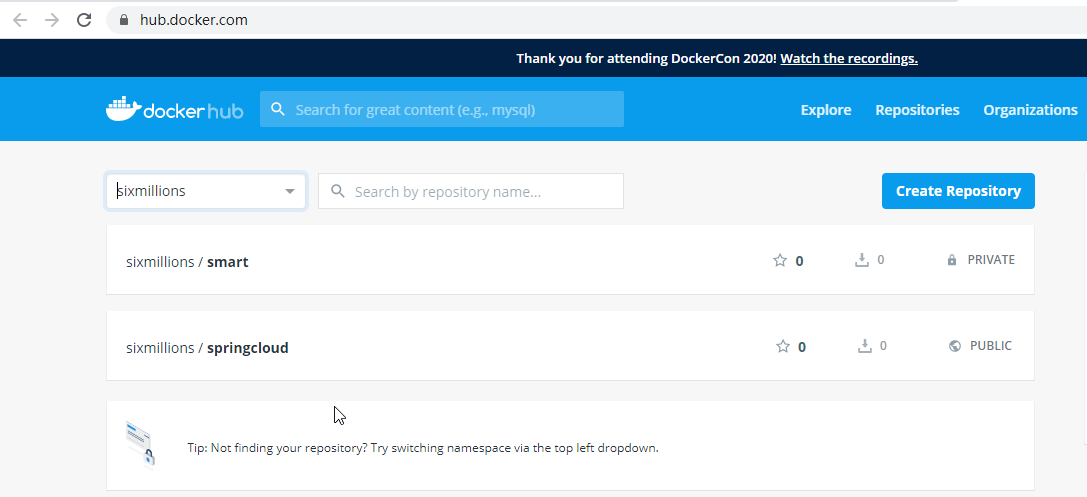Image resolution: width=1087 pixels, height=497 pixels.
Task: Focus the Search by repository name field
Action: click(x=471, y=191)
